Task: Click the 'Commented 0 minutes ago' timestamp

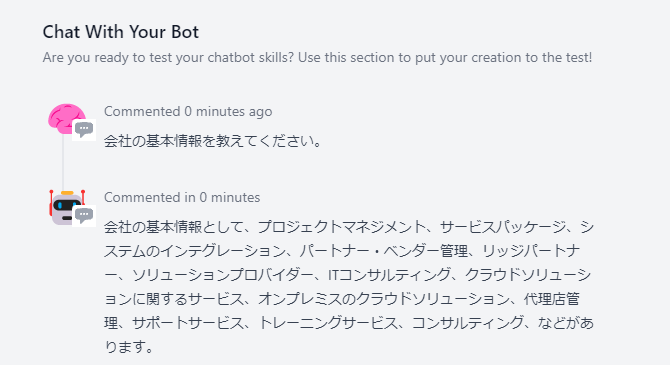Action: (188, 112)
